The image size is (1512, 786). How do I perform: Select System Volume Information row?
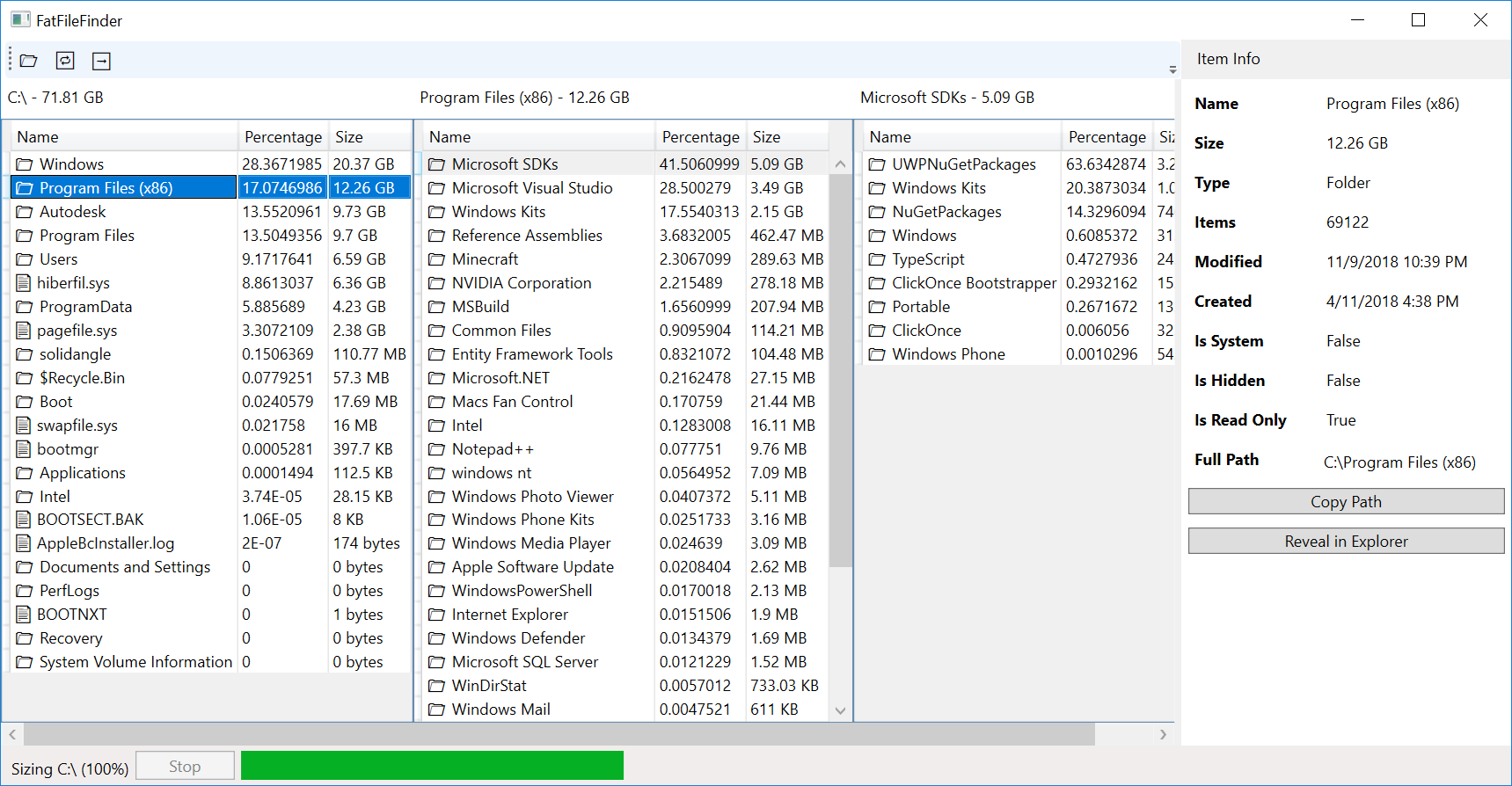click(211, 662)
